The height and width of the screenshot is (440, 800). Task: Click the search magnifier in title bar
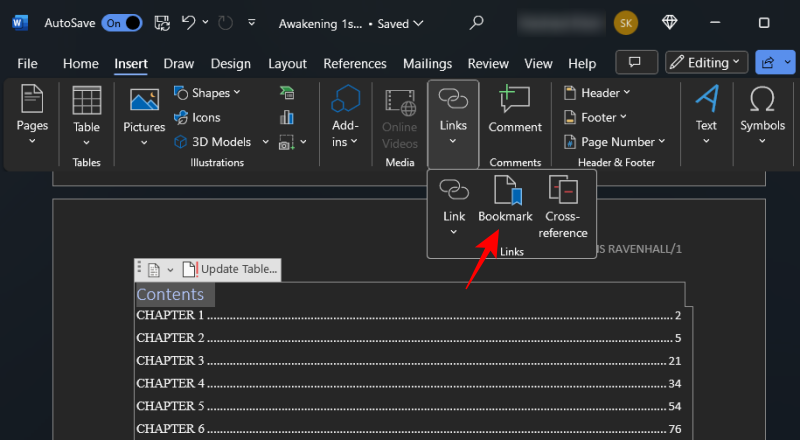point(478,22)
